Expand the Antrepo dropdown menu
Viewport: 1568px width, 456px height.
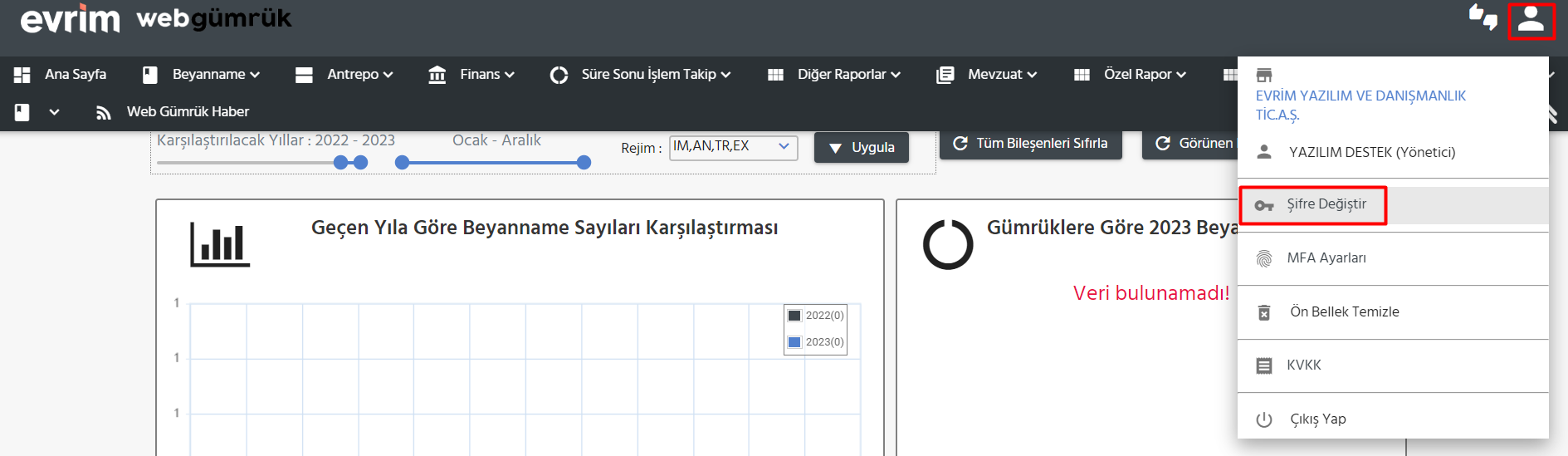pos(359,74)
